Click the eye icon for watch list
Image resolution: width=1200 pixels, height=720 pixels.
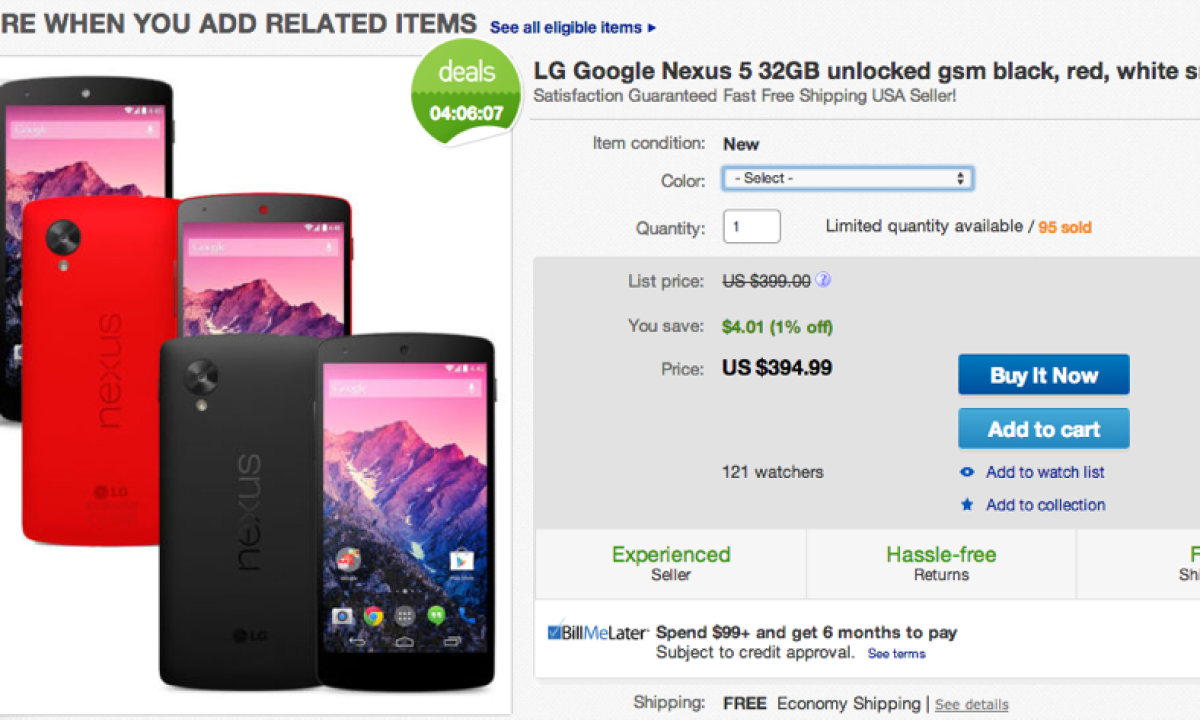tap(967, 472)
